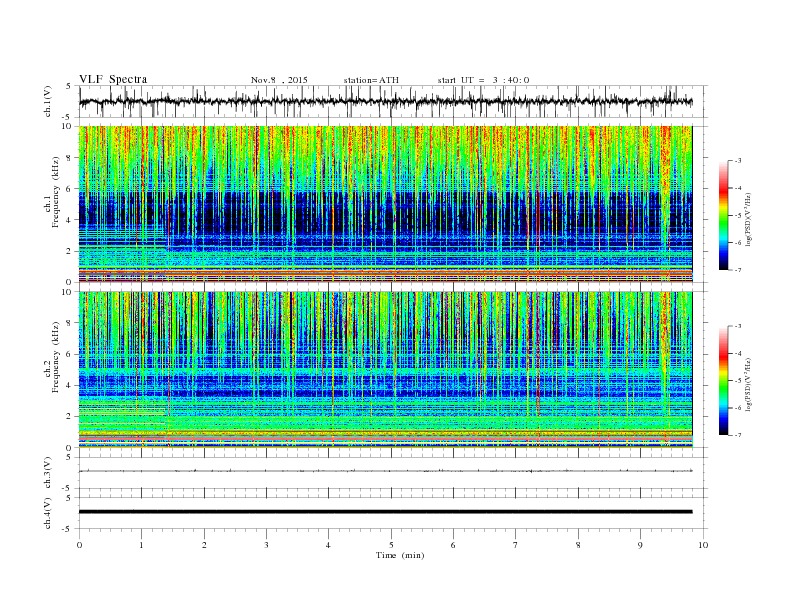Click the "ch.1(V)" axis label
Viewport: 792px width, 612px height.
[x=48, y=103]
